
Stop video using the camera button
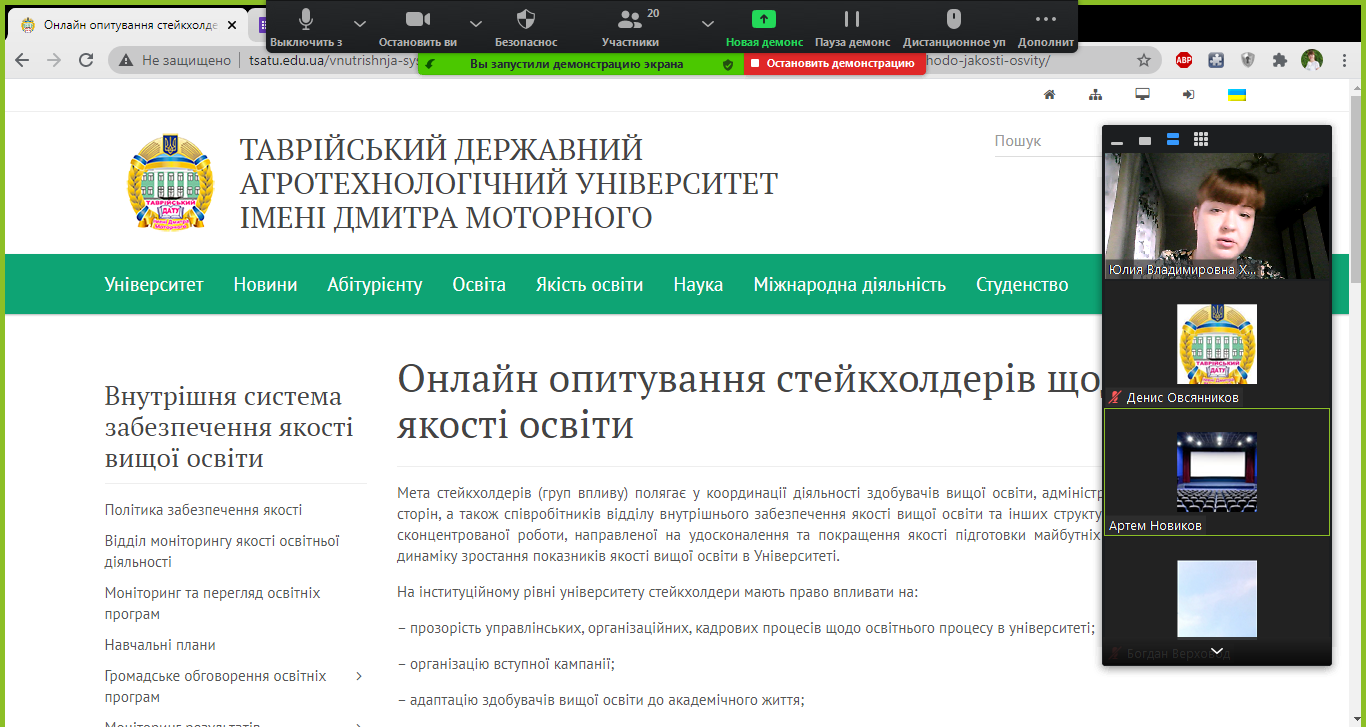(x=418, y=27)
